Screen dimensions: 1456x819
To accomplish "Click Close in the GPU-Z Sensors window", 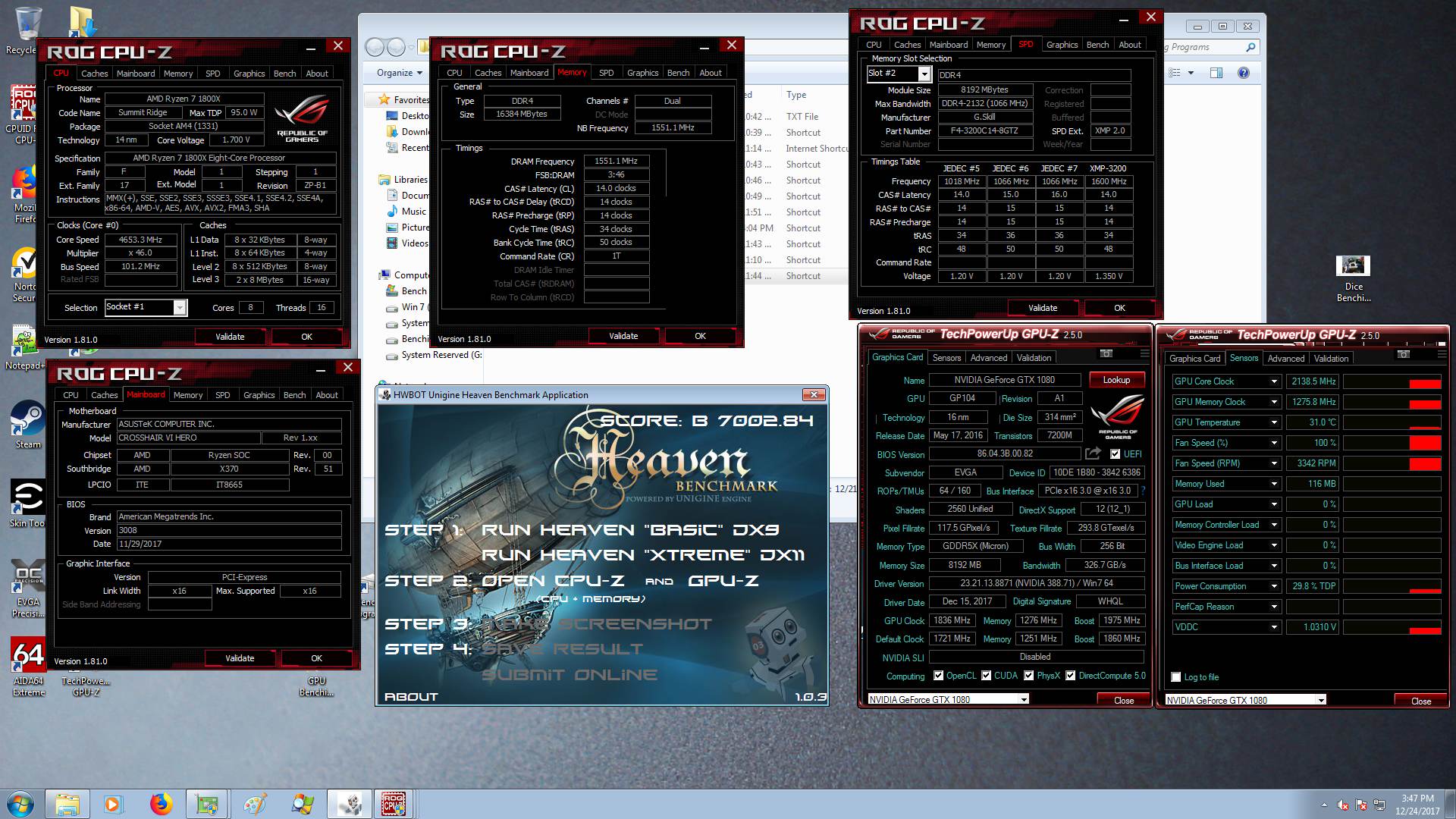I will (x=1421, y=701).
